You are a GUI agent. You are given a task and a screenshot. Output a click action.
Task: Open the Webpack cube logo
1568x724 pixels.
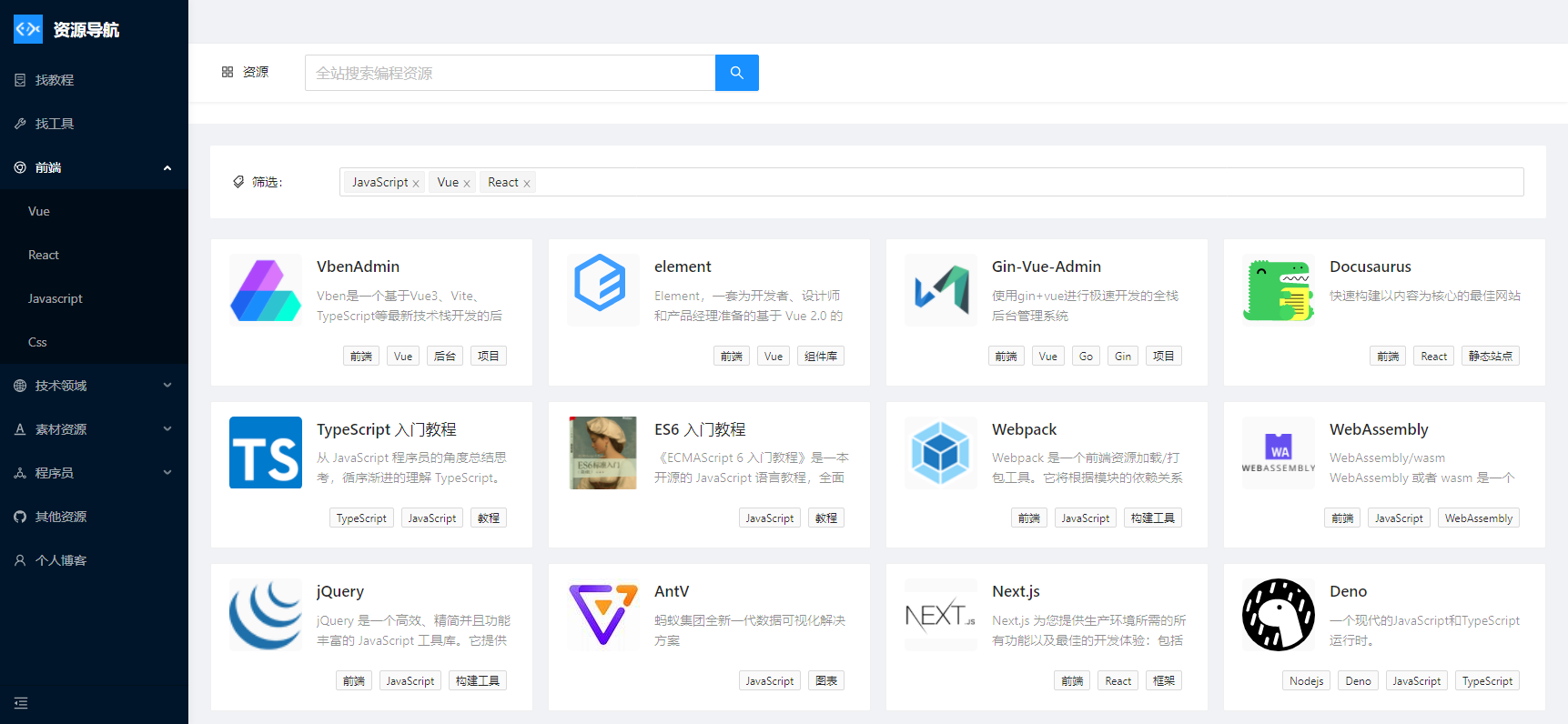point(941,453)
